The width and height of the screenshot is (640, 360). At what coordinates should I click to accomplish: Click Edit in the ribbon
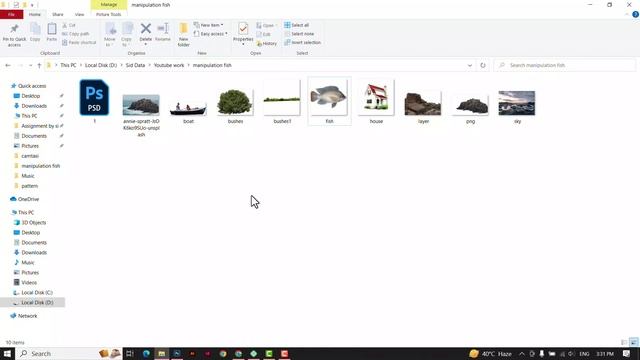click(264, 34)
